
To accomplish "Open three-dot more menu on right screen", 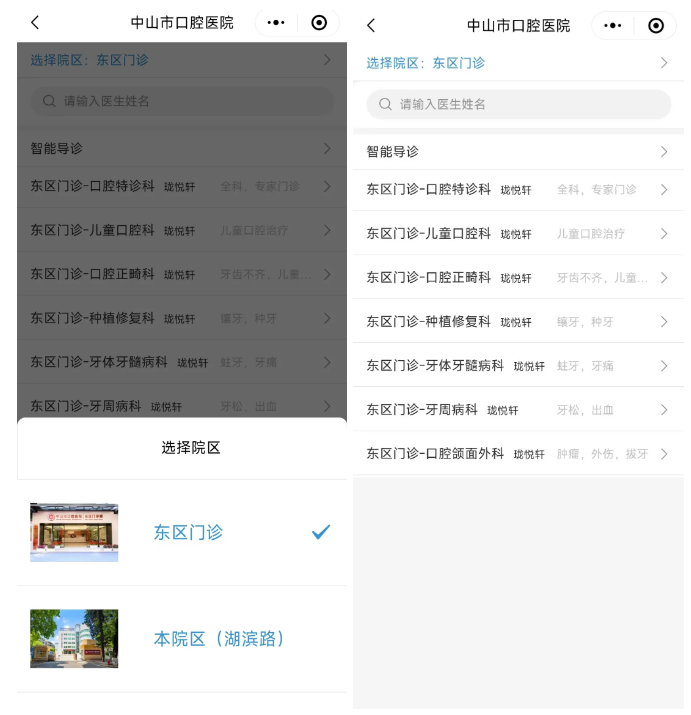I will [x=613, y=26].
